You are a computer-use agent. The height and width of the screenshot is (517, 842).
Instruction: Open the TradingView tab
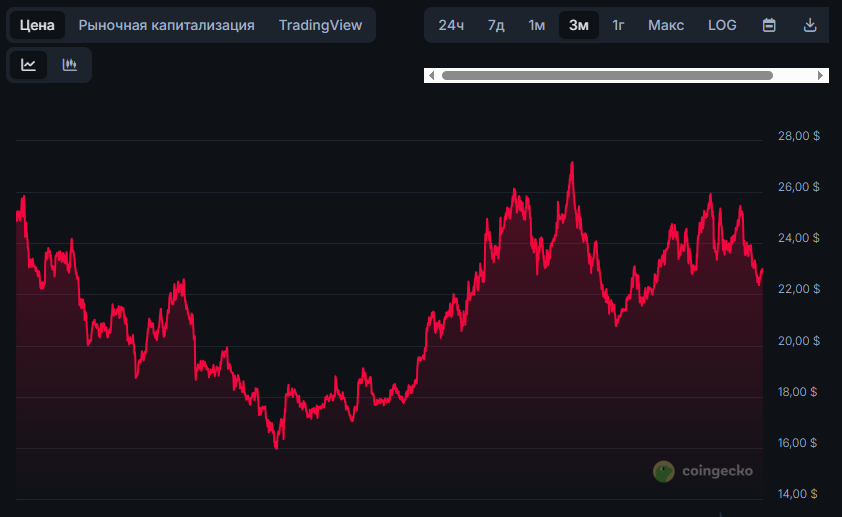pos(320,25)
